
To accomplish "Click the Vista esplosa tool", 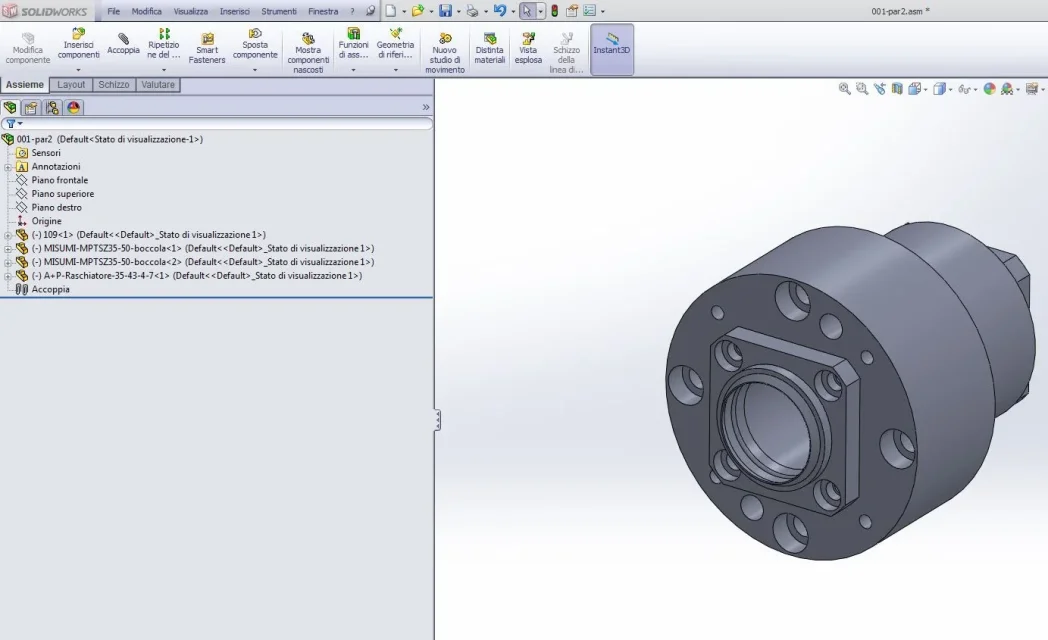I will [528, 48].
